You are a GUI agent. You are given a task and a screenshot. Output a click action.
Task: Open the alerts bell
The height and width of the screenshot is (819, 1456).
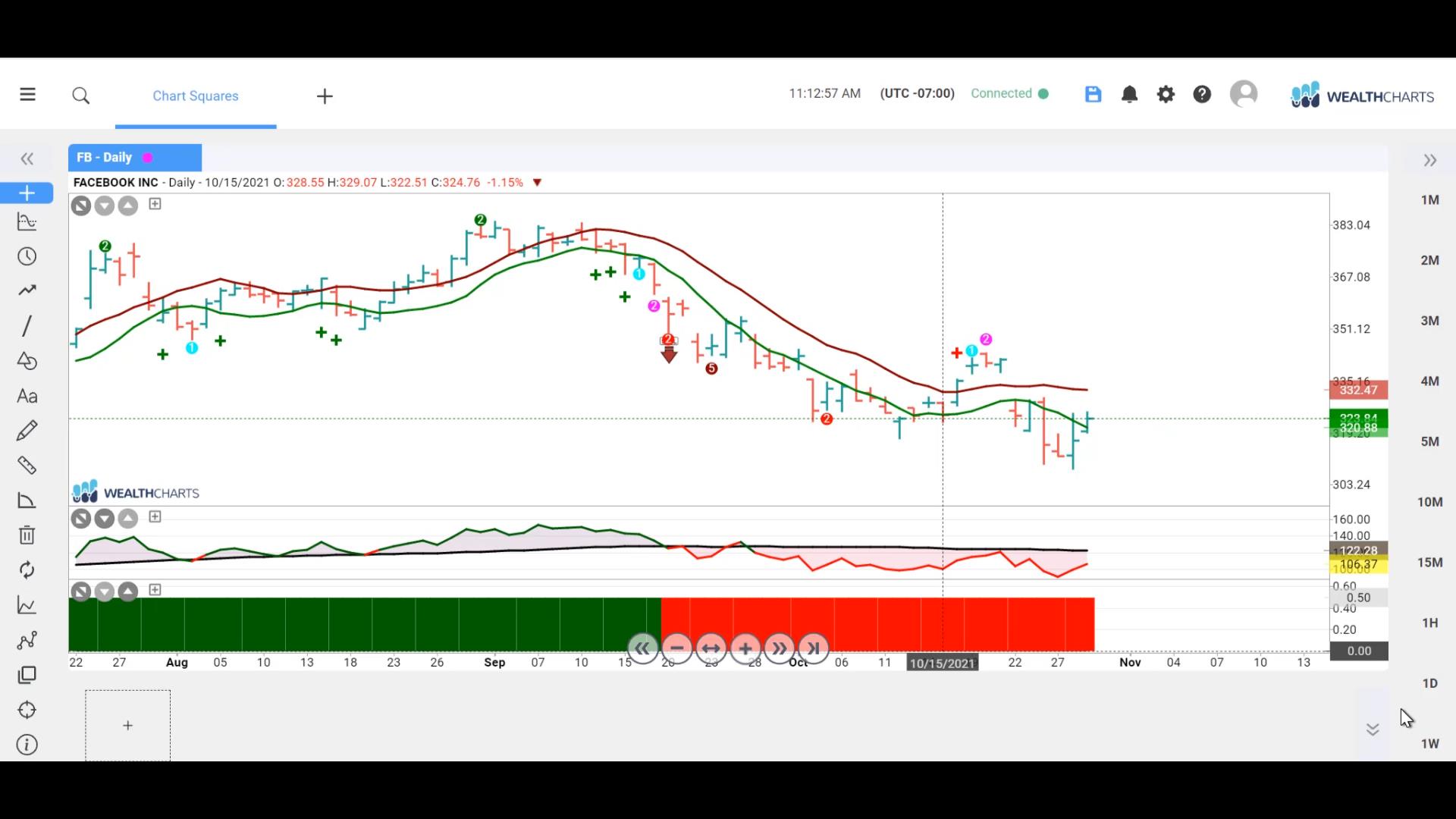[1129, 94]
